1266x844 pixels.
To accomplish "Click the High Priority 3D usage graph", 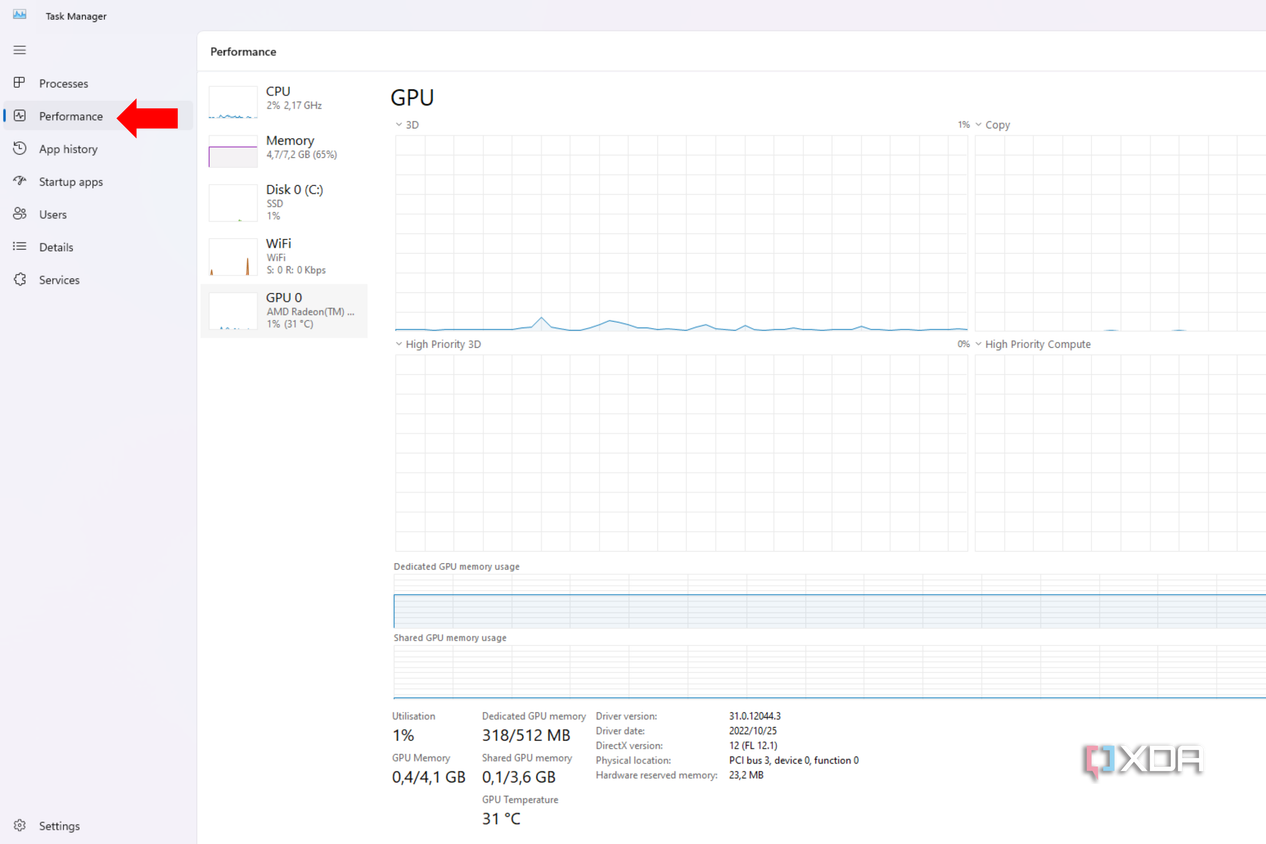I will (681, 453).
